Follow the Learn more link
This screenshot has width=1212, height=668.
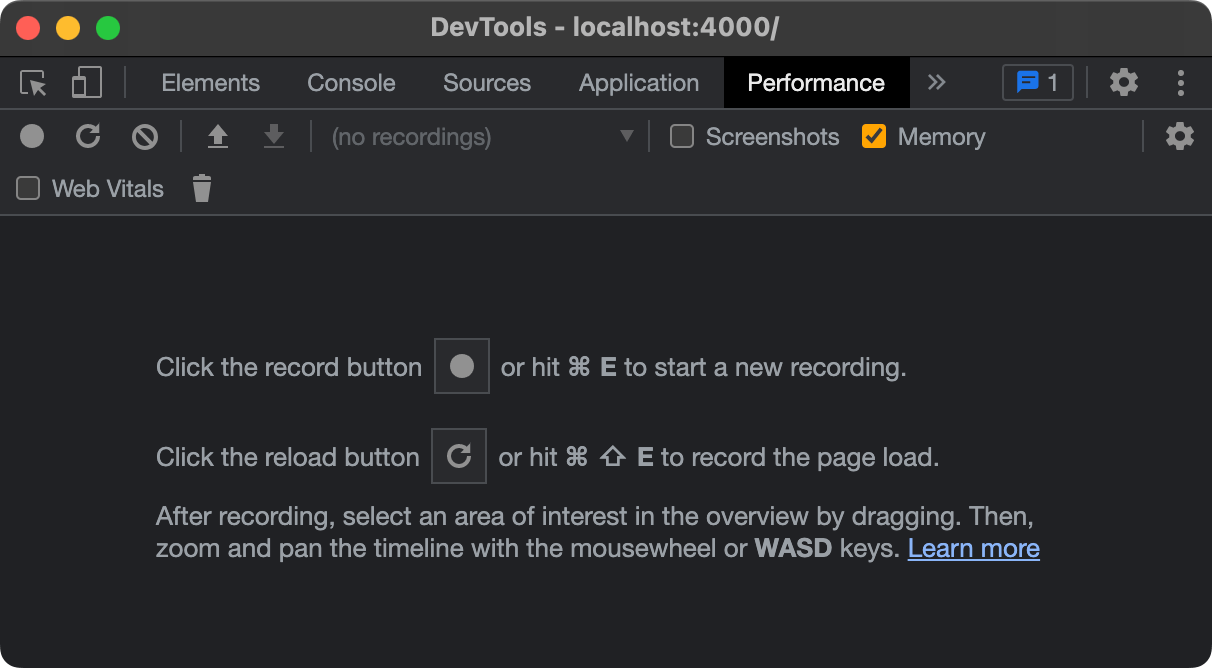pyautogui.click(x=973, y=548)
